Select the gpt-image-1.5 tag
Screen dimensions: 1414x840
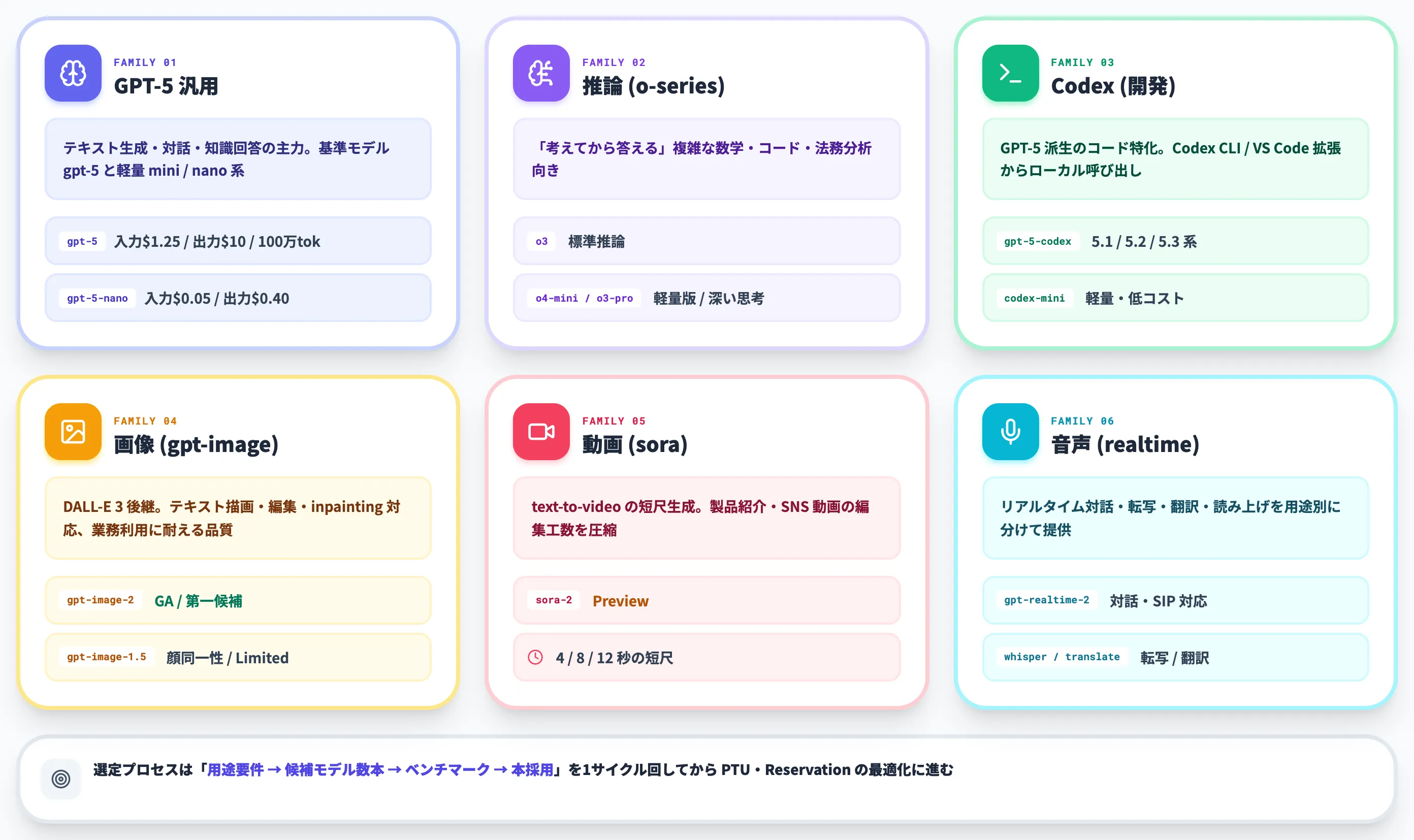(107, 657)
